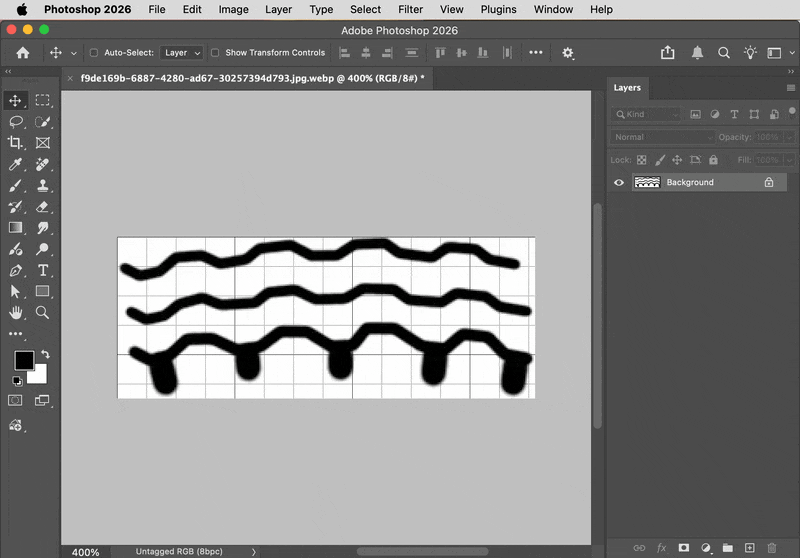
Task: Toggle the layer filter on/off switch
Action: click(792, 111)
